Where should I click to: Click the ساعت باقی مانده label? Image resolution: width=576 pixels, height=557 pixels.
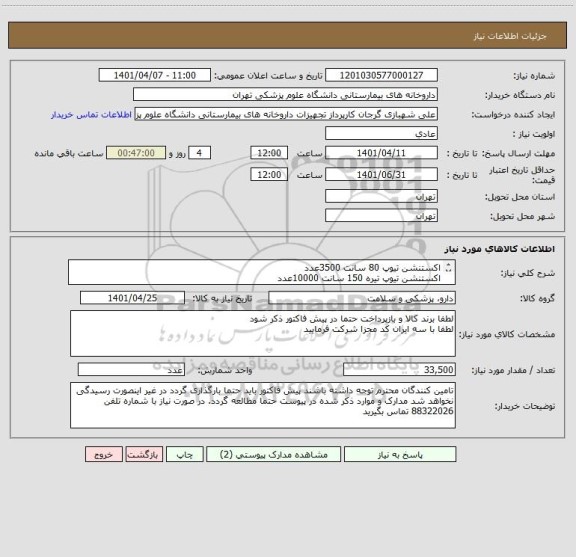tap(69, 153)
